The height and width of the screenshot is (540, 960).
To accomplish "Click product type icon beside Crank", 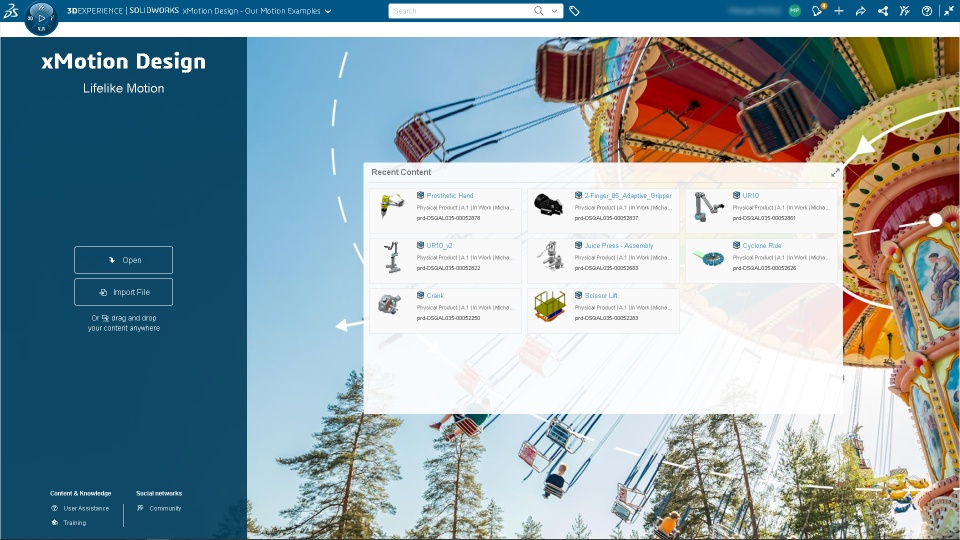I will [x=420, y=295].
